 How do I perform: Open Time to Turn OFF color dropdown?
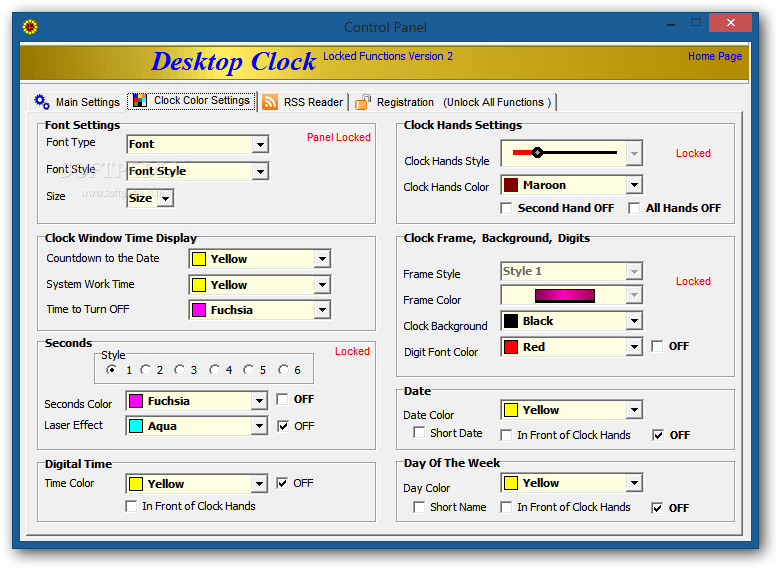322,310
